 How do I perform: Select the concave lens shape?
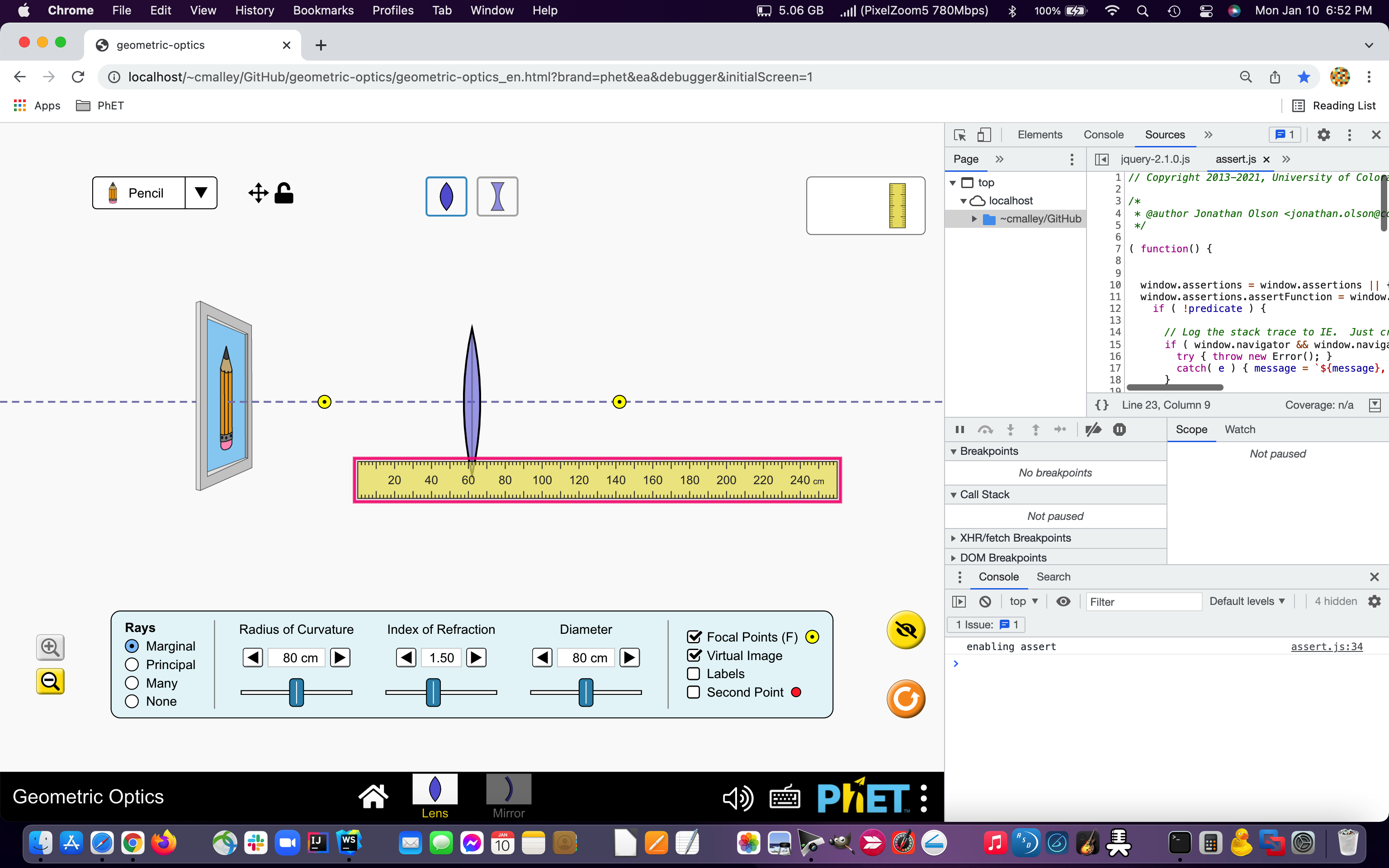tap(497, 196)
